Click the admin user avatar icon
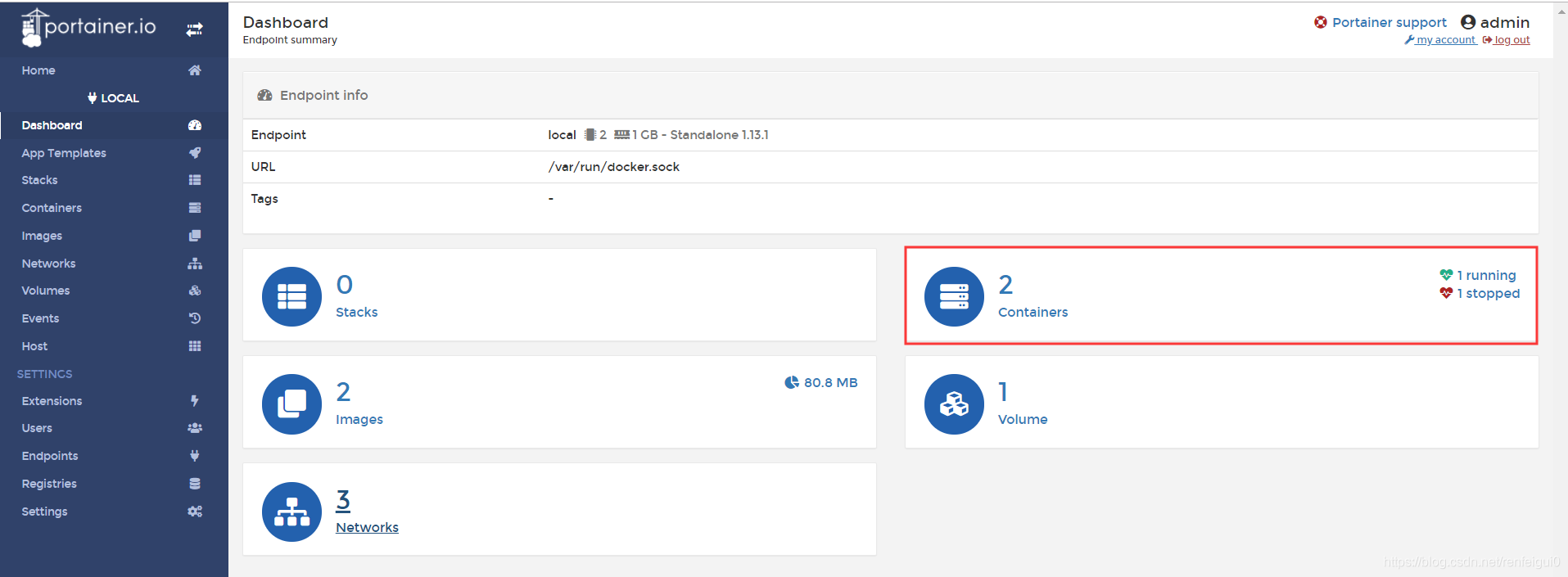1568x577 pixels. [1468, 22]
